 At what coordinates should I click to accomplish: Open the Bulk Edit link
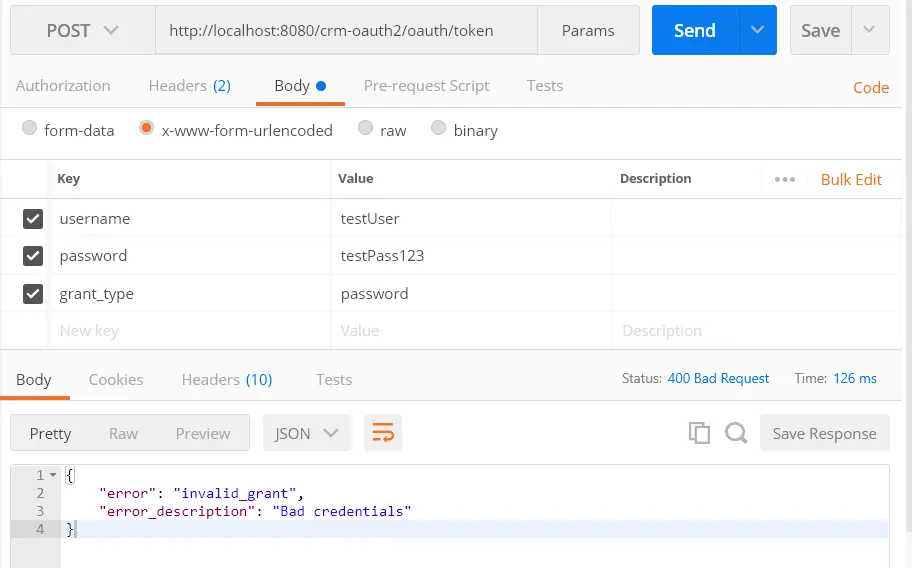coord(852,180)
